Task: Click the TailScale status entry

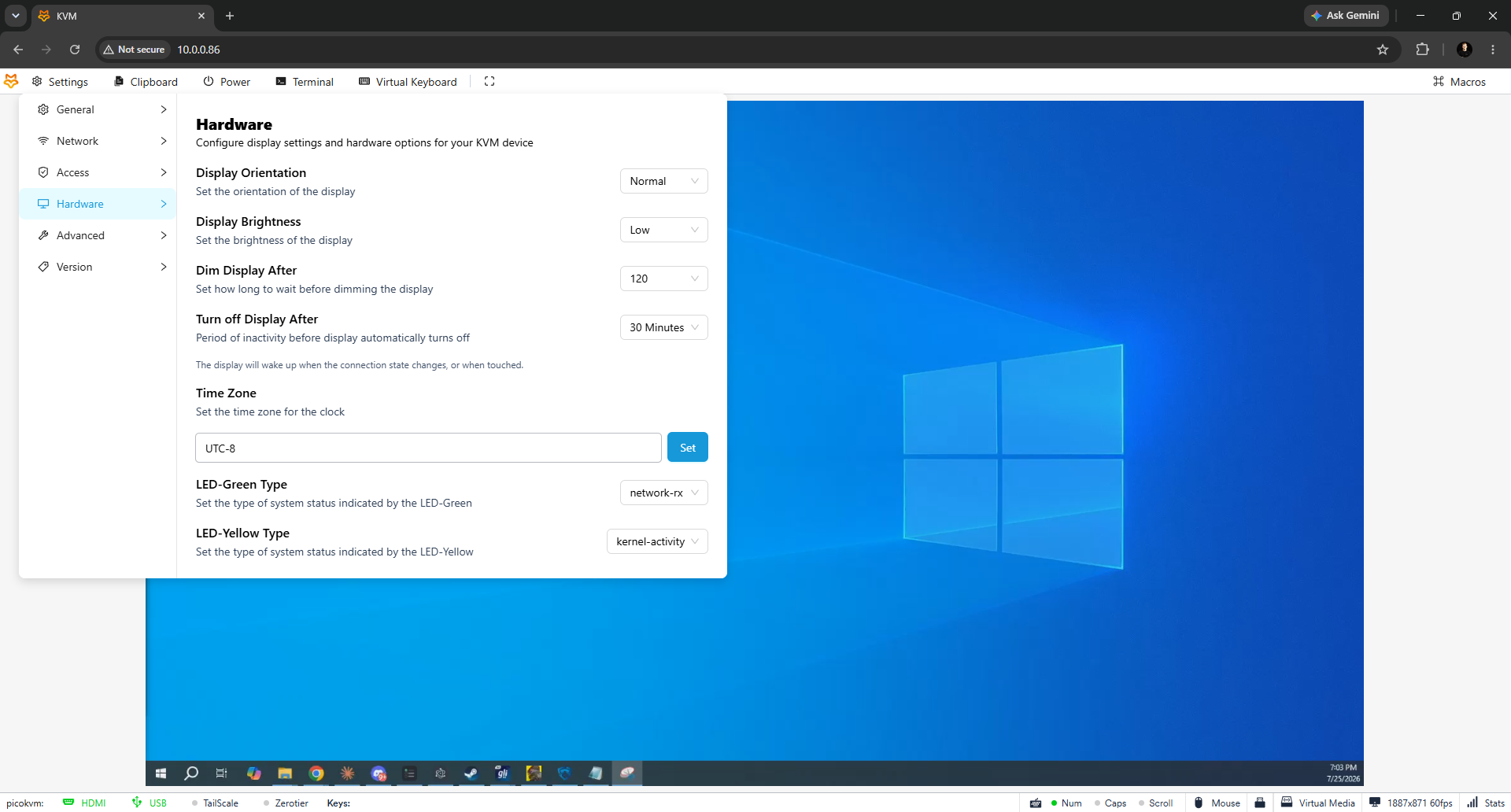Action: coord(215,803)
